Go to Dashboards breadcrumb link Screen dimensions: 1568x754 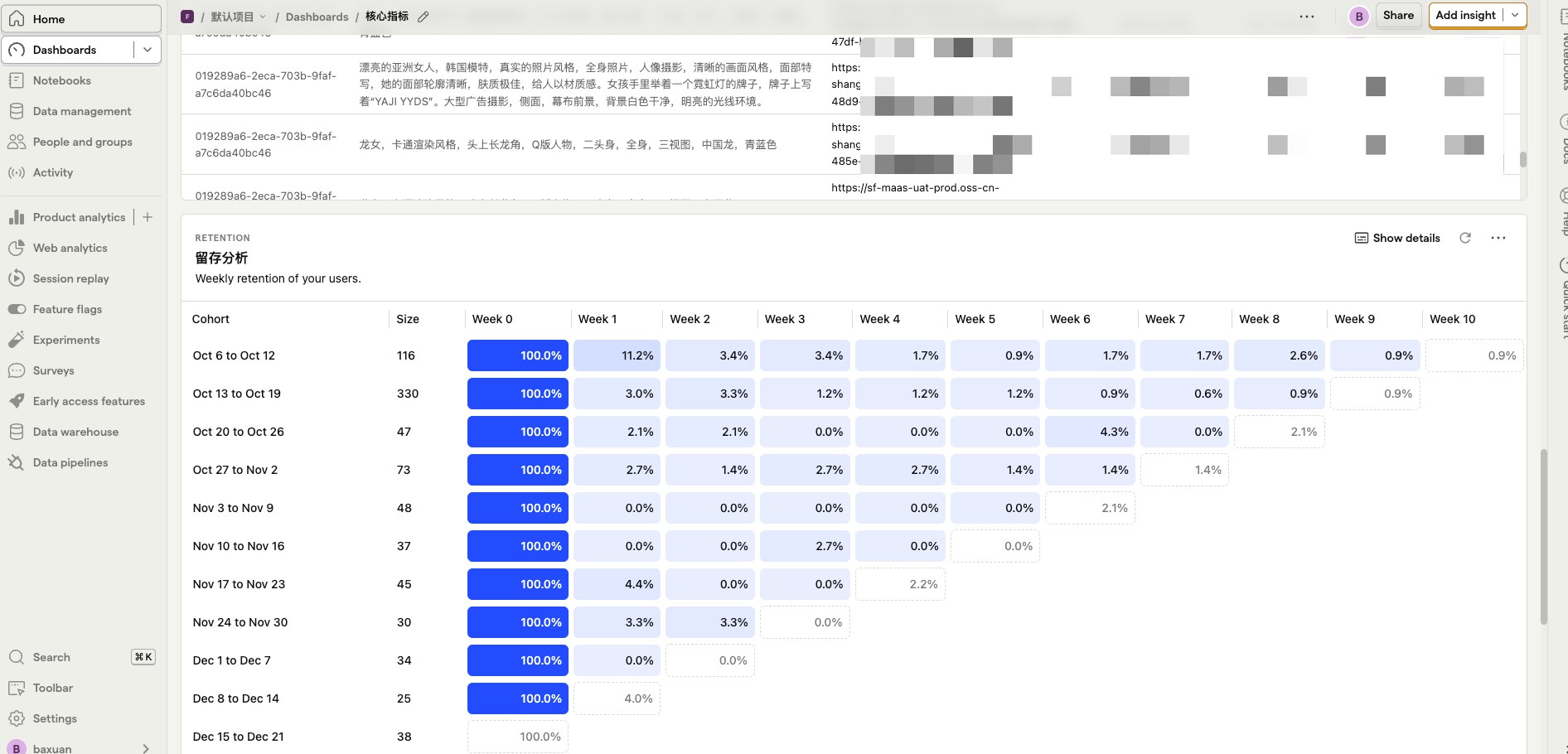click(x=317, y=17)
